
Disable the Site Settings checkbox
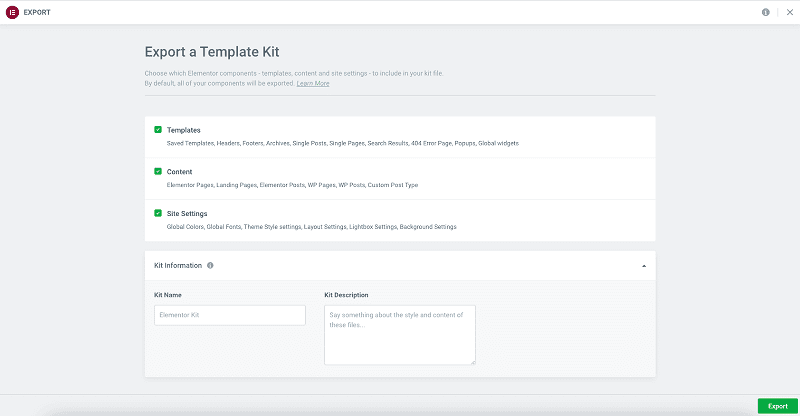pos(158,213)
